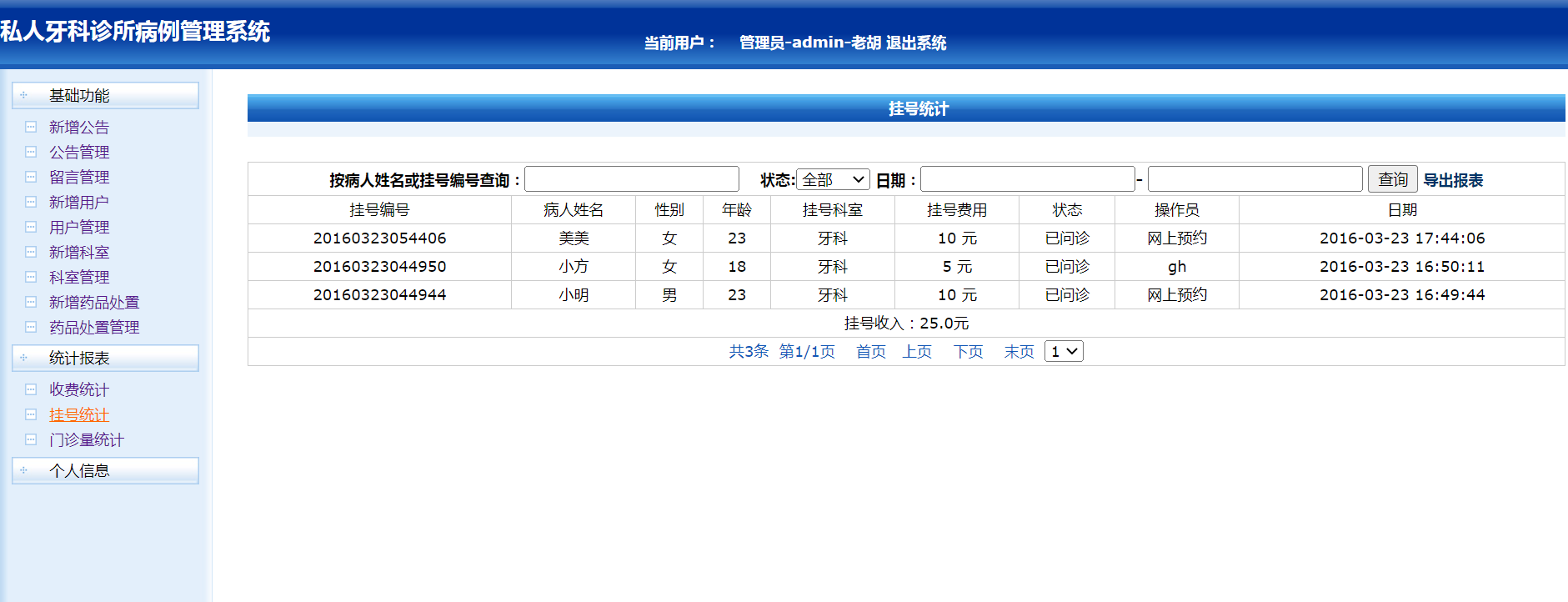Screen dimensions: 1568x602
Task: Open 门诊量统计 report
Action: point(87,439)
